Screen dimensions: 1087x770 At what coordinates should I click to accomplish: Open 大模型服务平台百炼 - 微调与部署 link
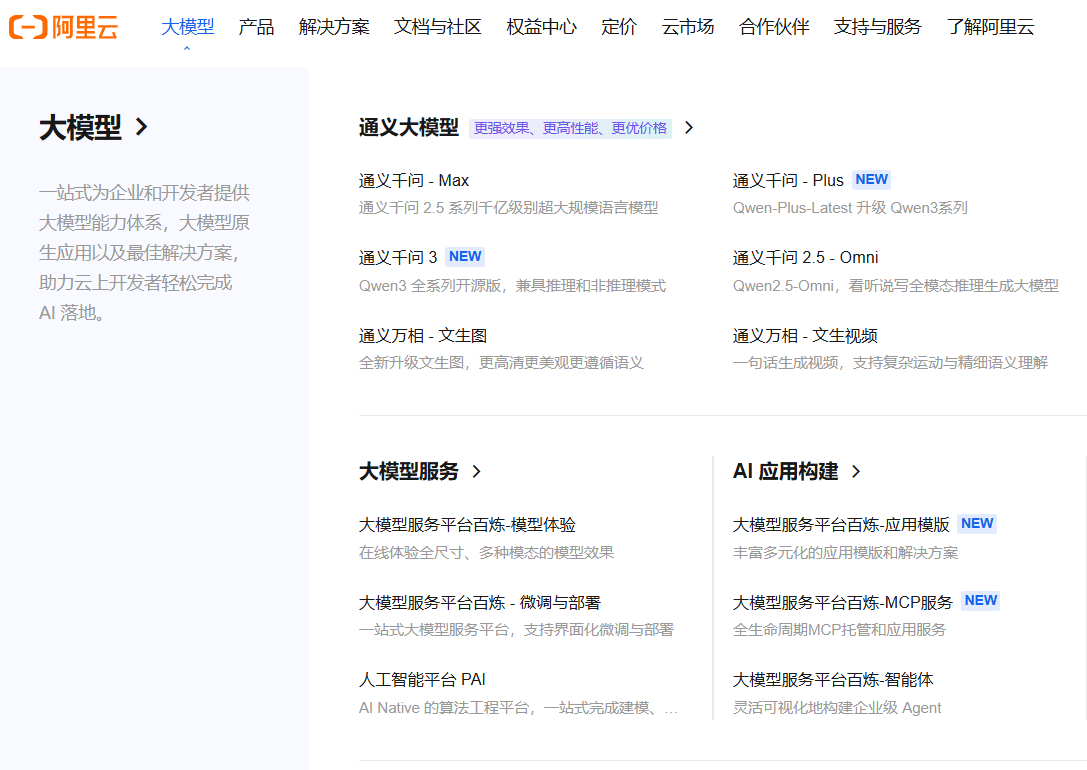(x=480, y=603)
